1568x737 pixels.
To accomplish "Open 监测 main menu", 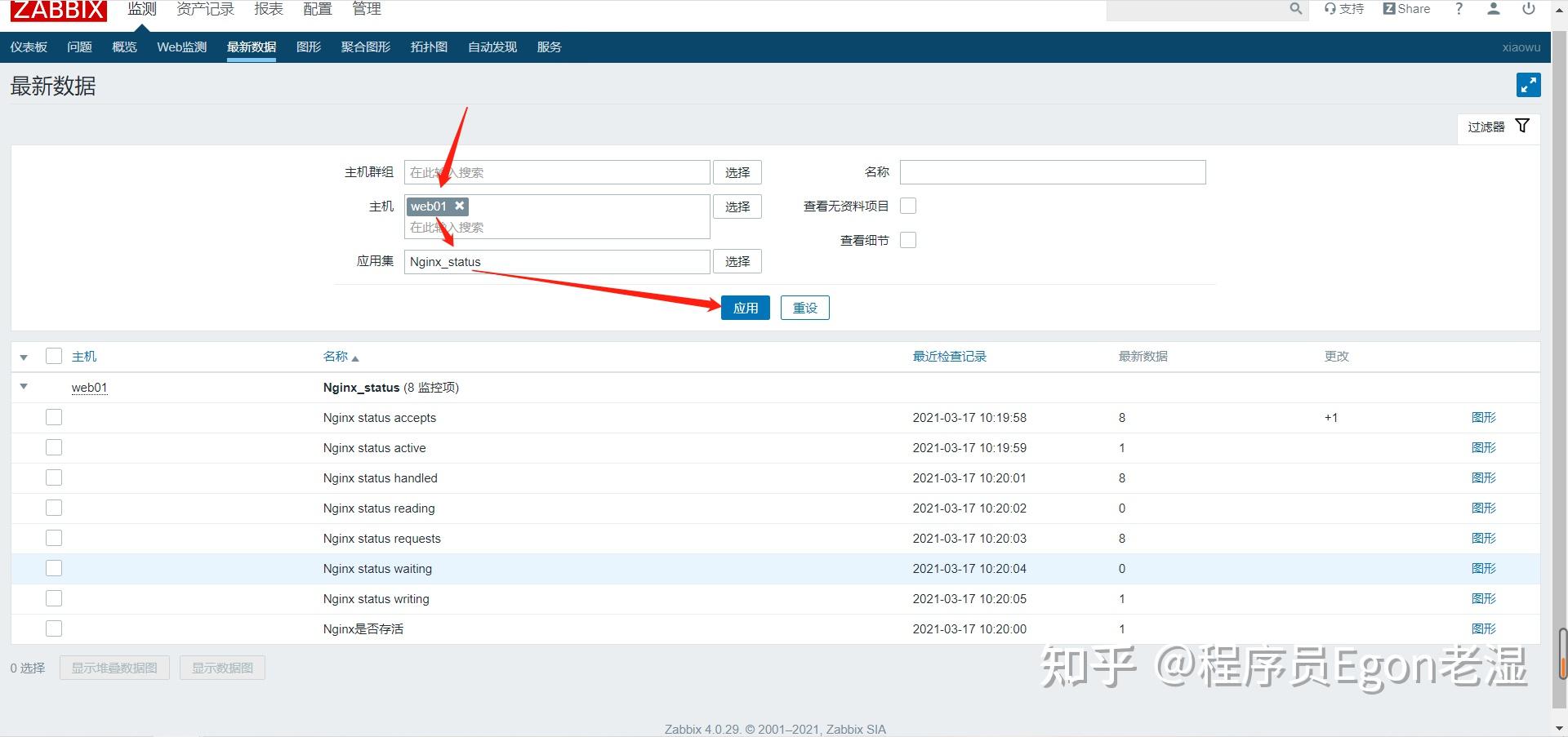I will pos(142,9).
